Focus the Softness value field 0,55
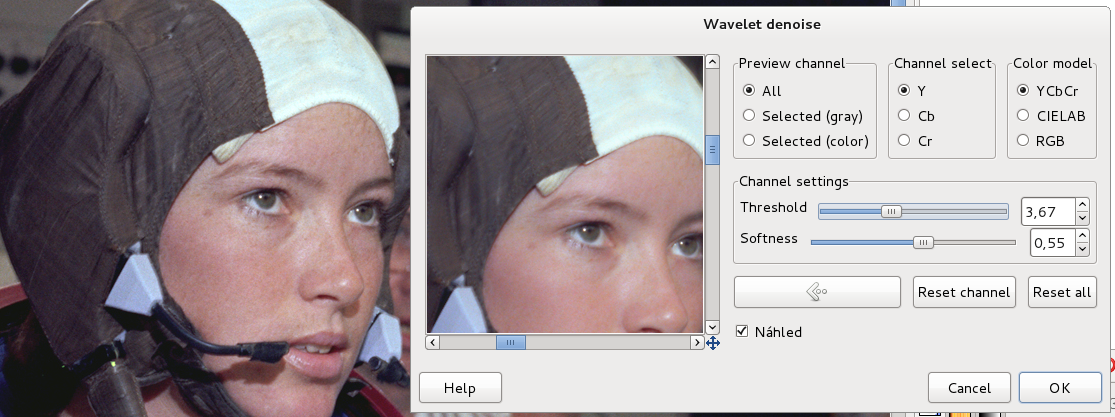 1052,243
